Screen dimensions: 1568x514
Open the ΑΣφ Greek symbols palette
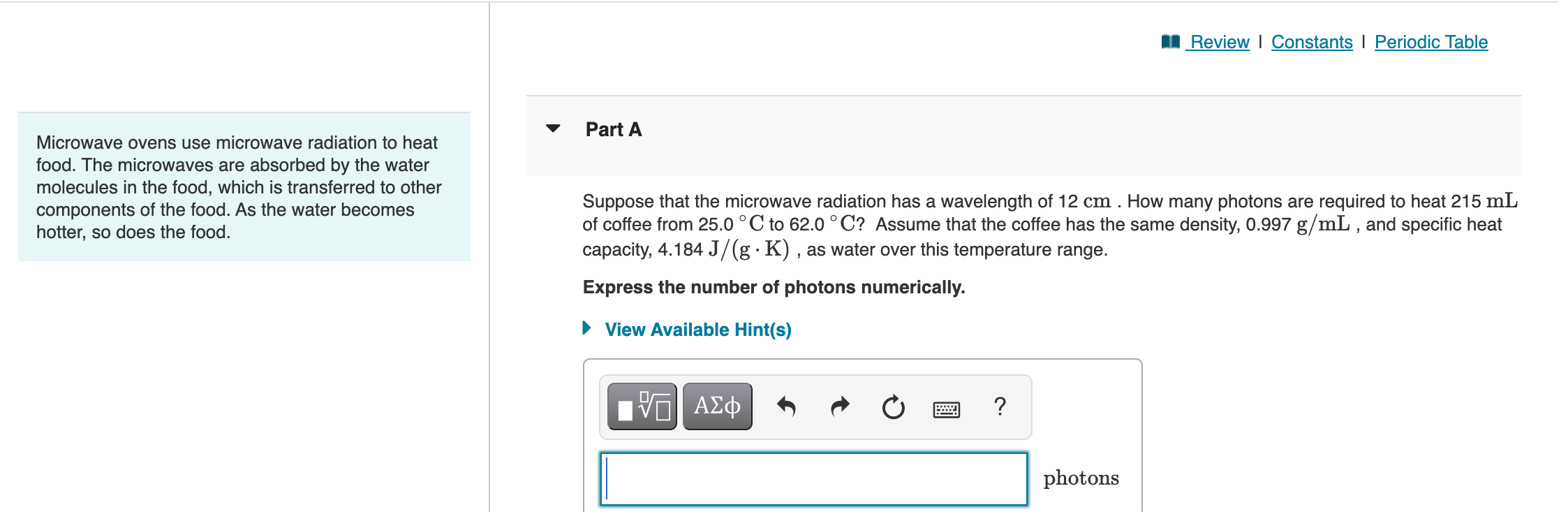tap(716, 405)
